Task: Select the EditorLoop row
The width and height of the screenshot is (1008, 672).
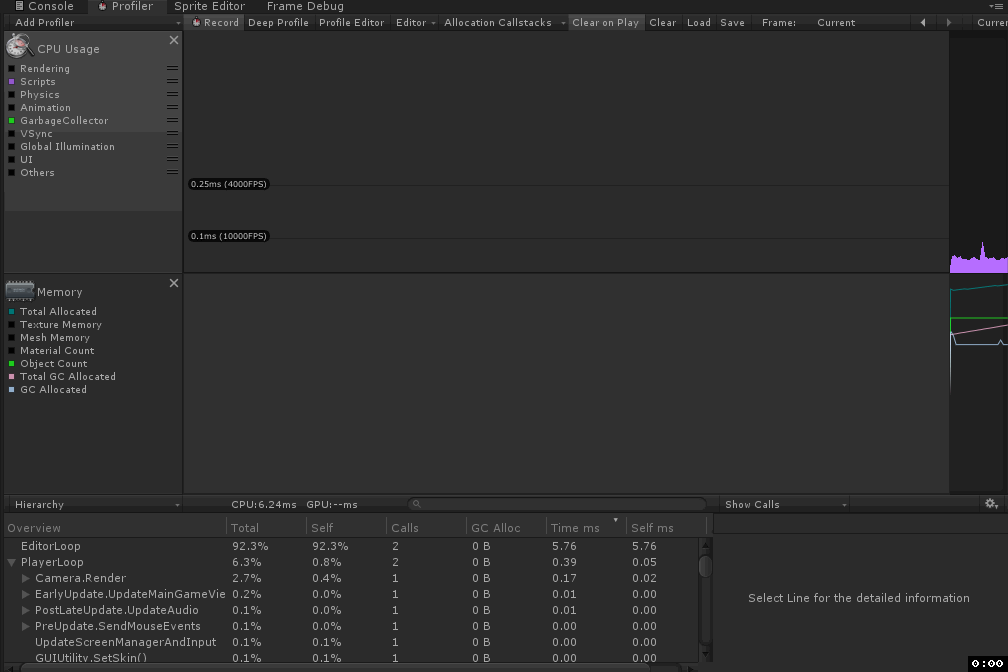Action: pyautogui.click(x=351, y=546)
